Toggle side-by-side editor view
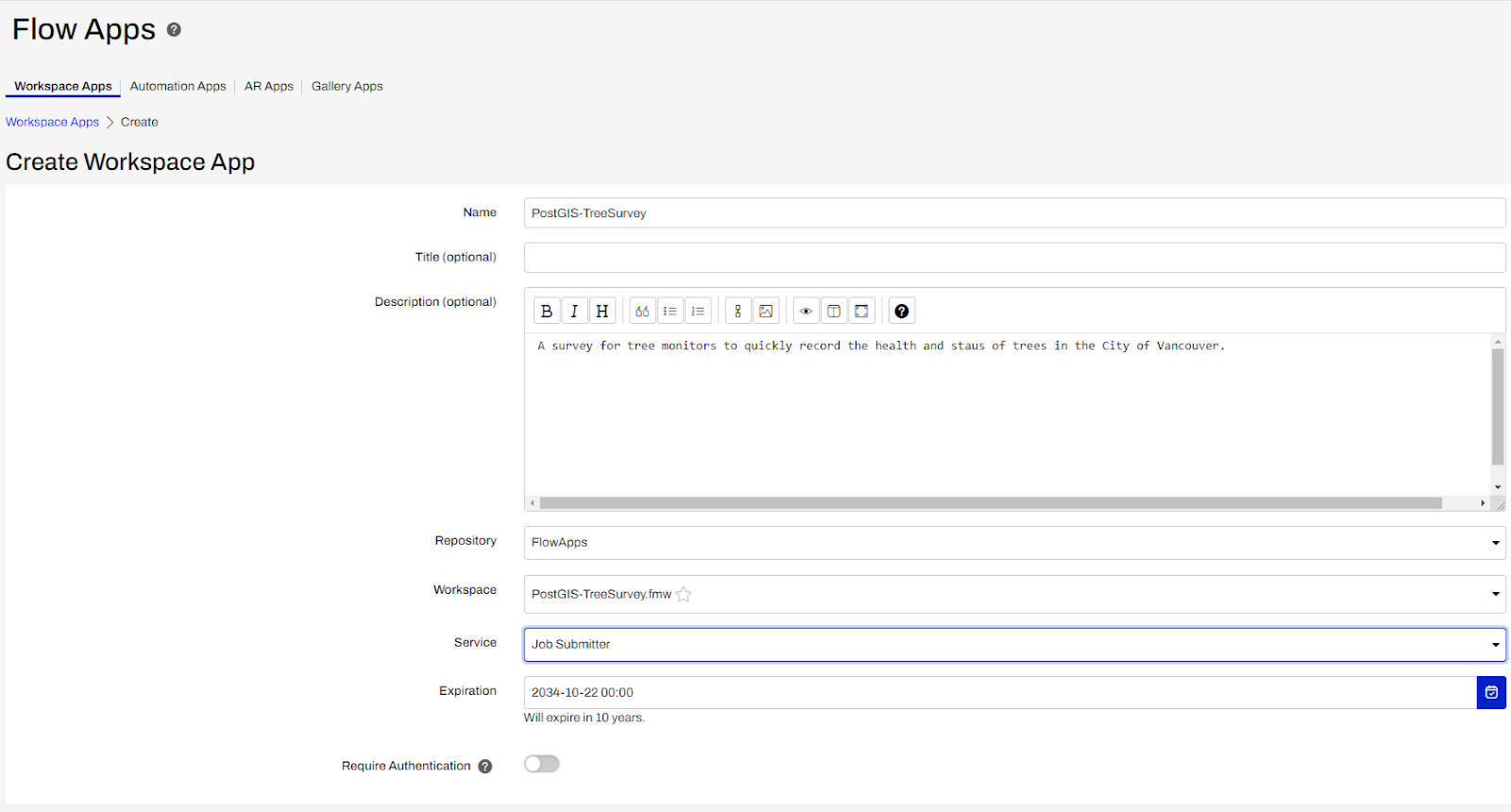This screenshot has height=812, width=1511. (834, 311)
